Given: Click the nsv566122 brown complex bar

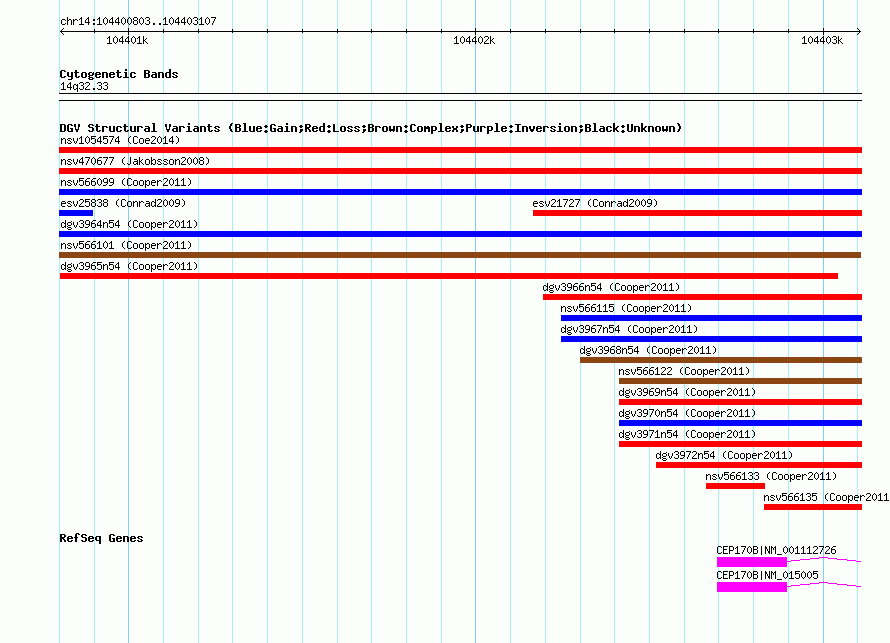Looking at the screenshot, I should (740, 381).
